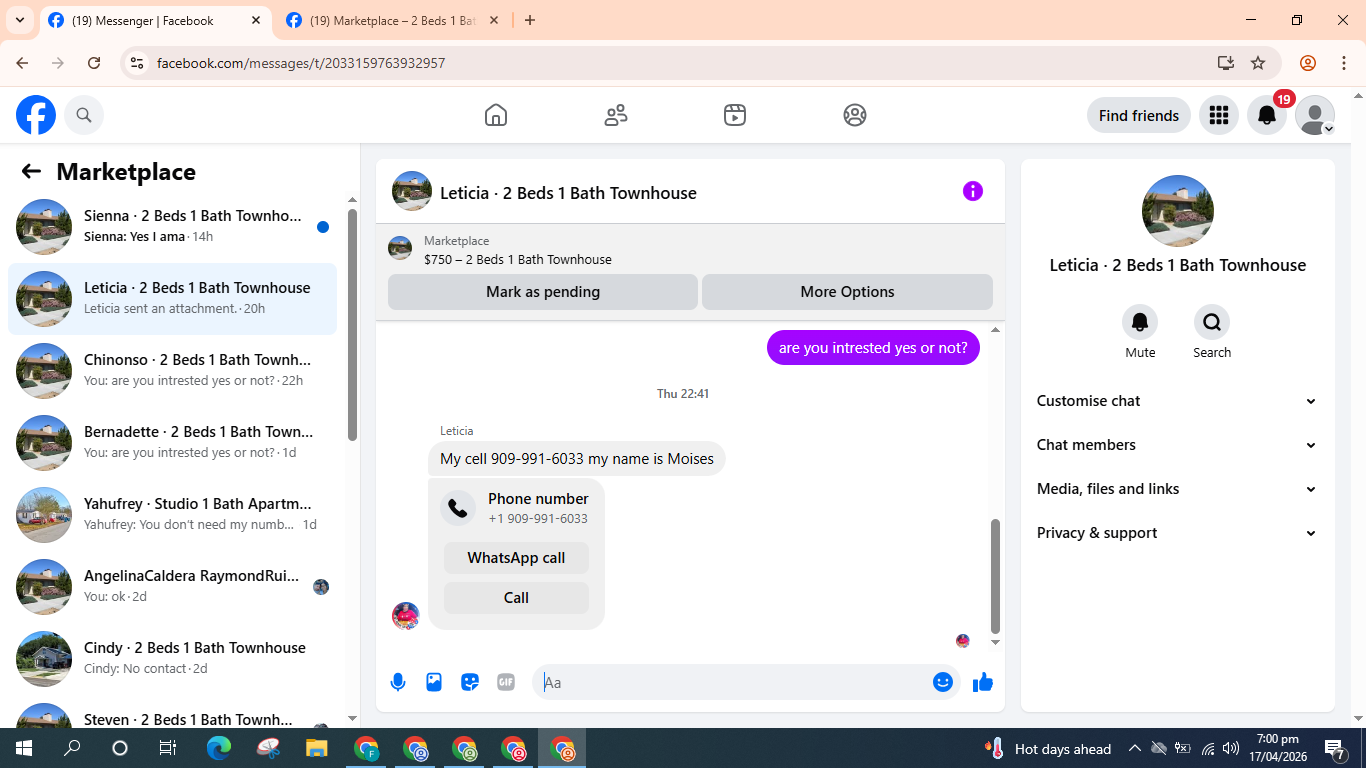Click the Facebook logo icon
The image size is (1366, 768).
click(36, 115)
